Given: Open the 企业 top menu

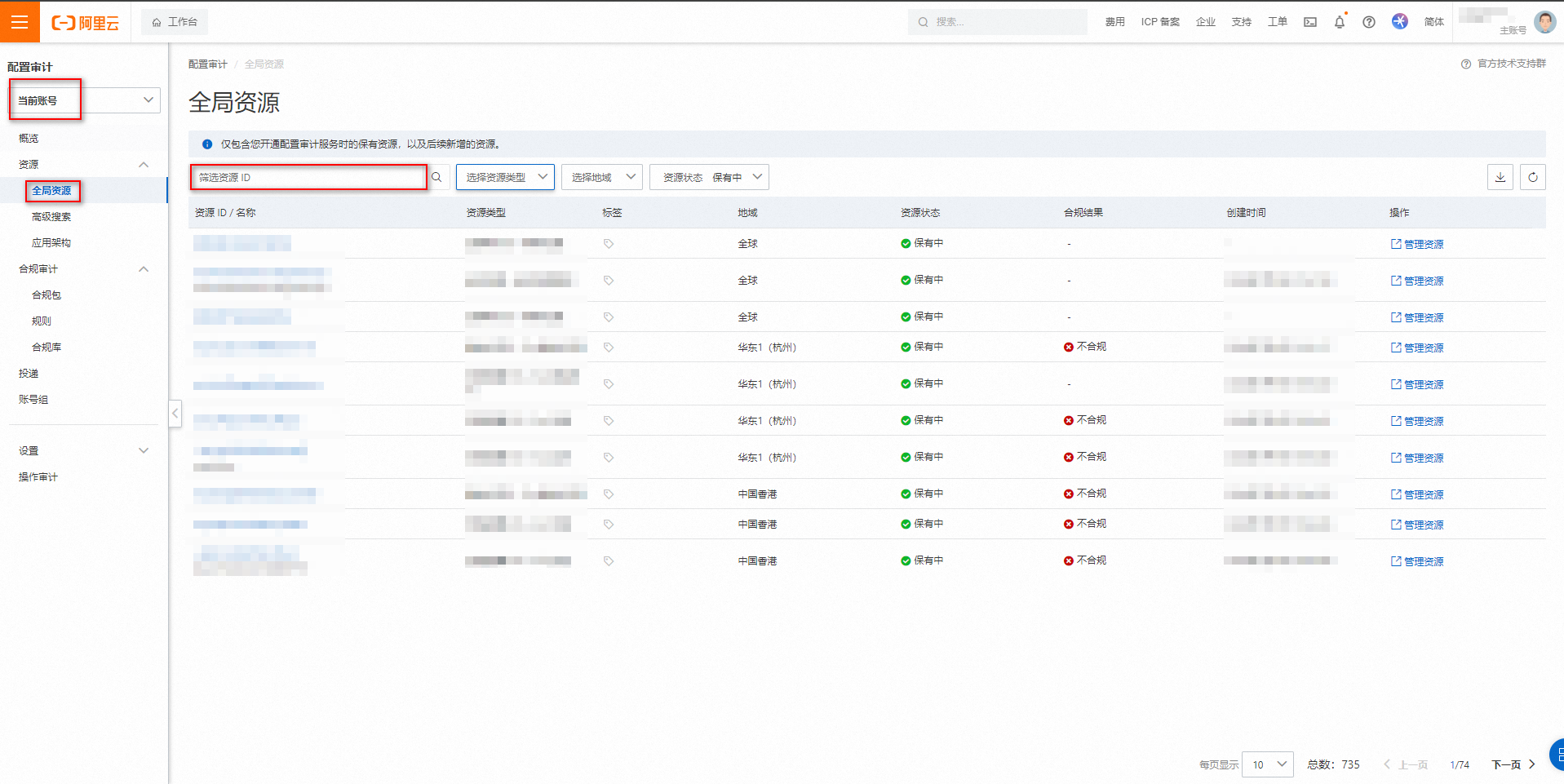Looking at the screenshot, I should pyautogui.click(x=1206, y=22).
